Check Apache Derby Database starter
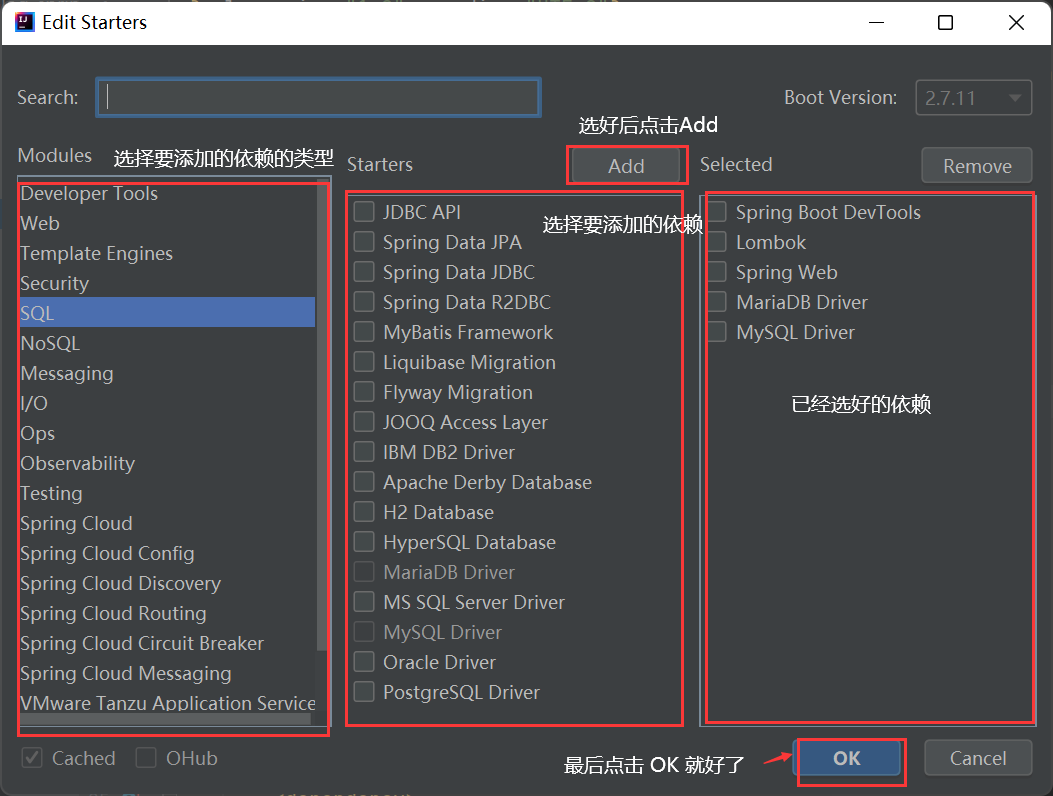Viewport: 1053px width, 796px height. (364, 482)
